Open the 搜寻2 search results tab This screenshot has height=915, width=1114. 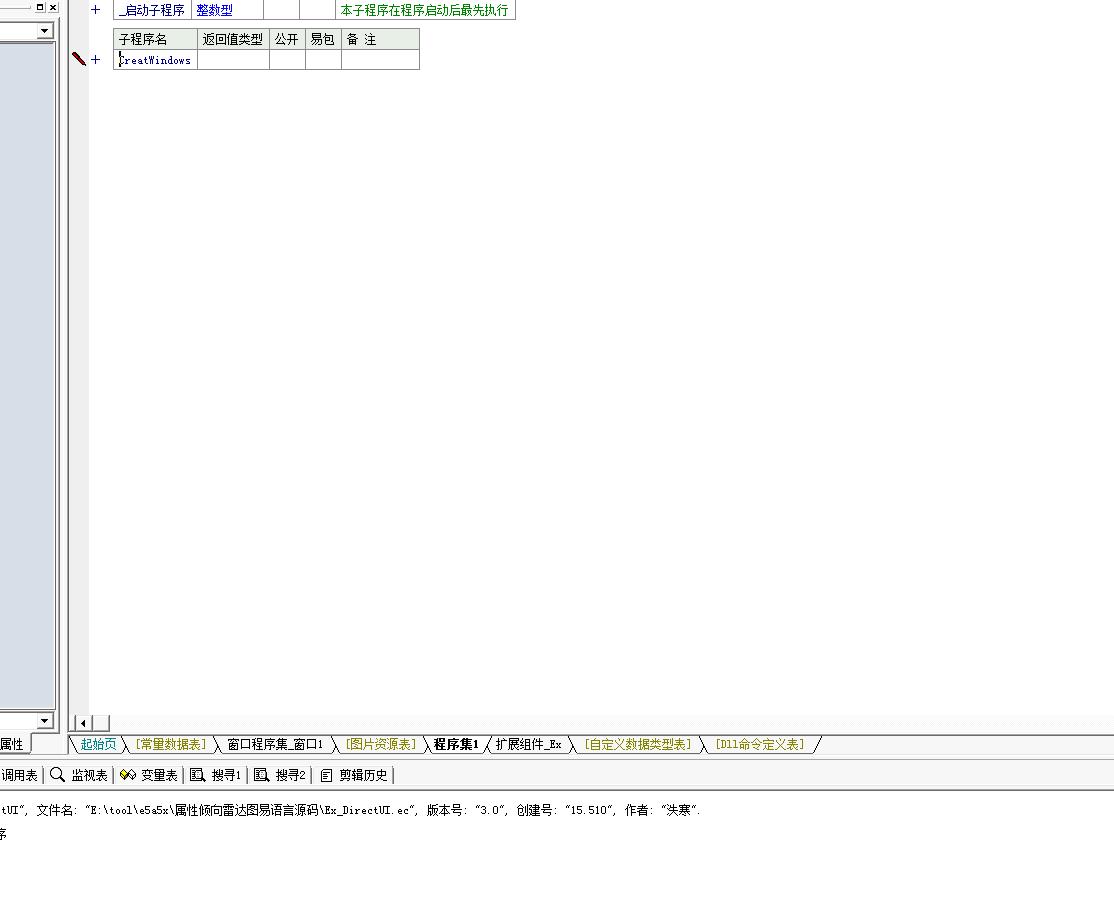coord(280,775)
